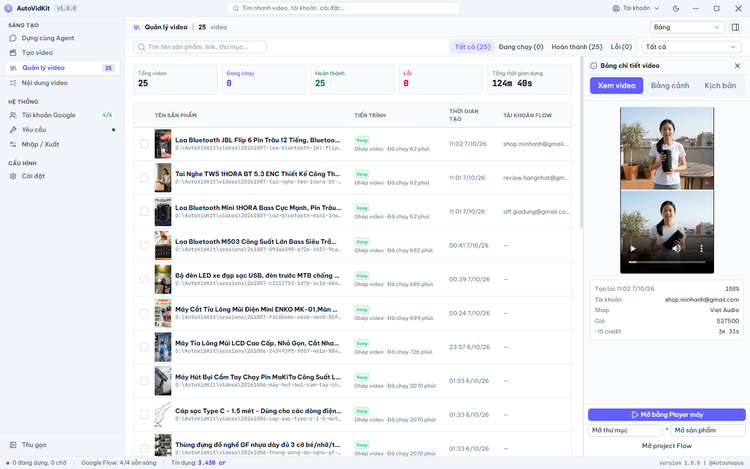This screenshot has height=469, width=750.
Task: Sort by Thời gian tạo column header
Action: click(x=463, y=115)
